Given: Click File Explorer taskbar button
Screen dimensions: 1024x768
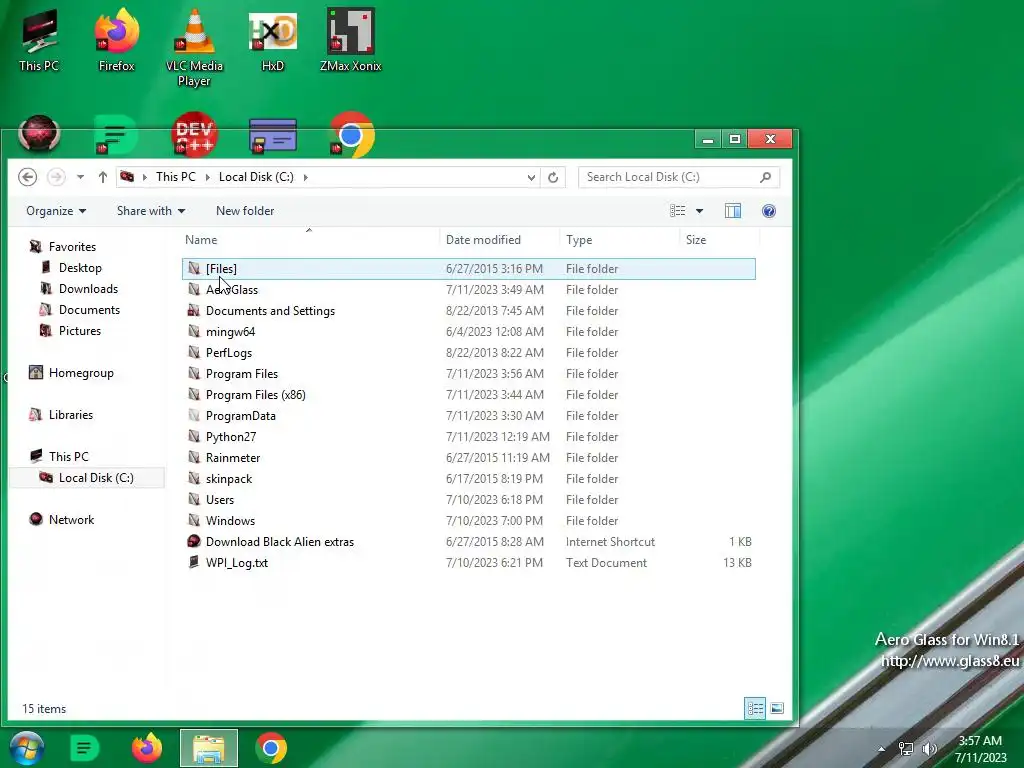Looking at the screenshot, I should [x=209, y=748].
